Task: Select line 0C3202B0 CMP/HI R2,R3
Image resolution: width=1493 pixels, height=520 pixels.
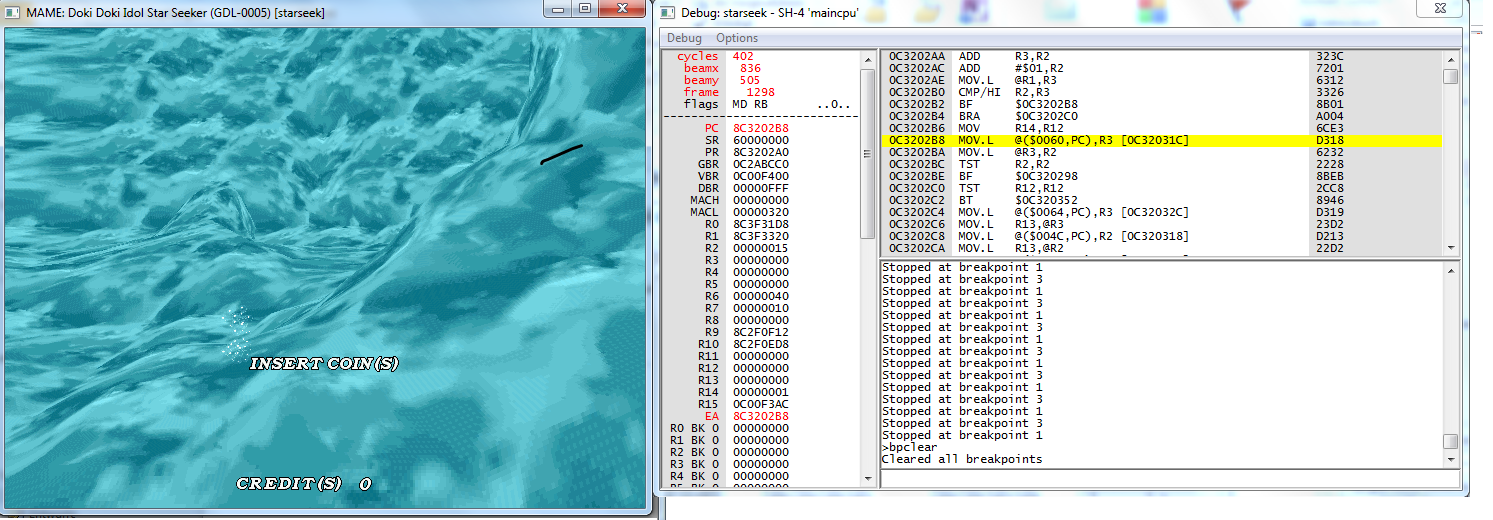Action: (x=1160, y=93)
